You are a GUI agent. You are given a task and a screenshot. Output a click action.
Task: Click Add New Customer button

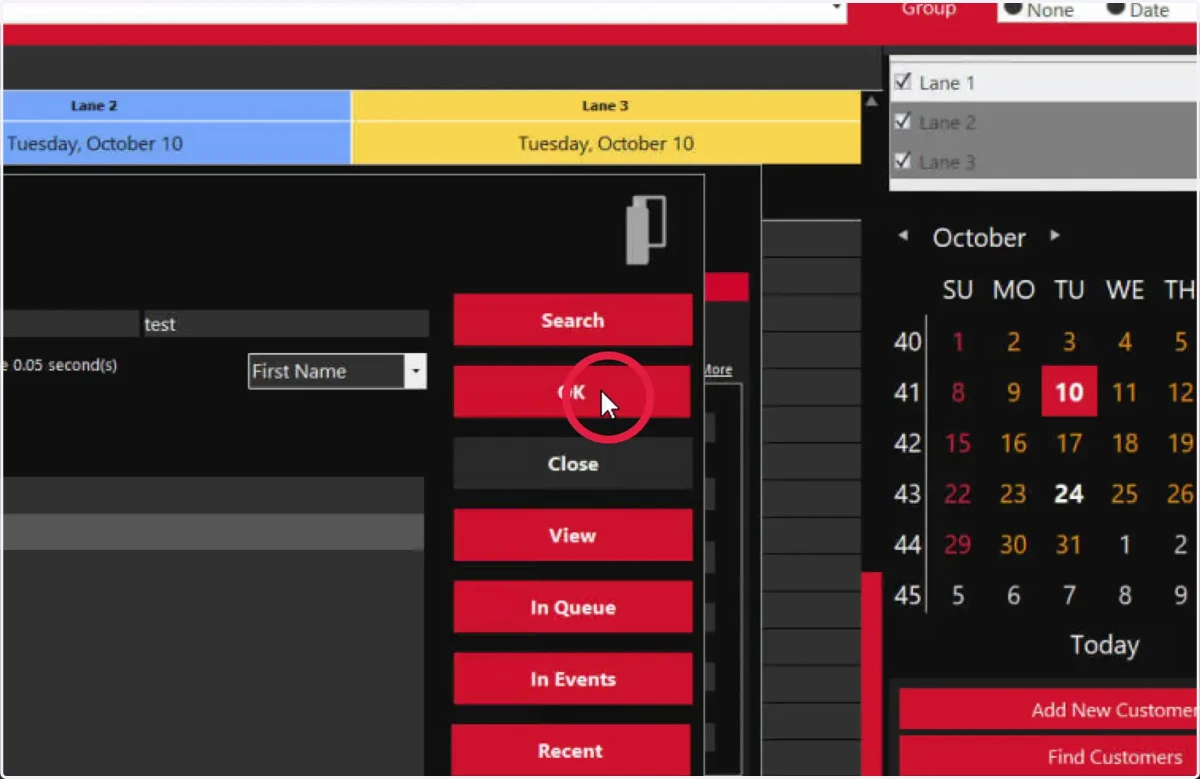tap(1049, 710)
